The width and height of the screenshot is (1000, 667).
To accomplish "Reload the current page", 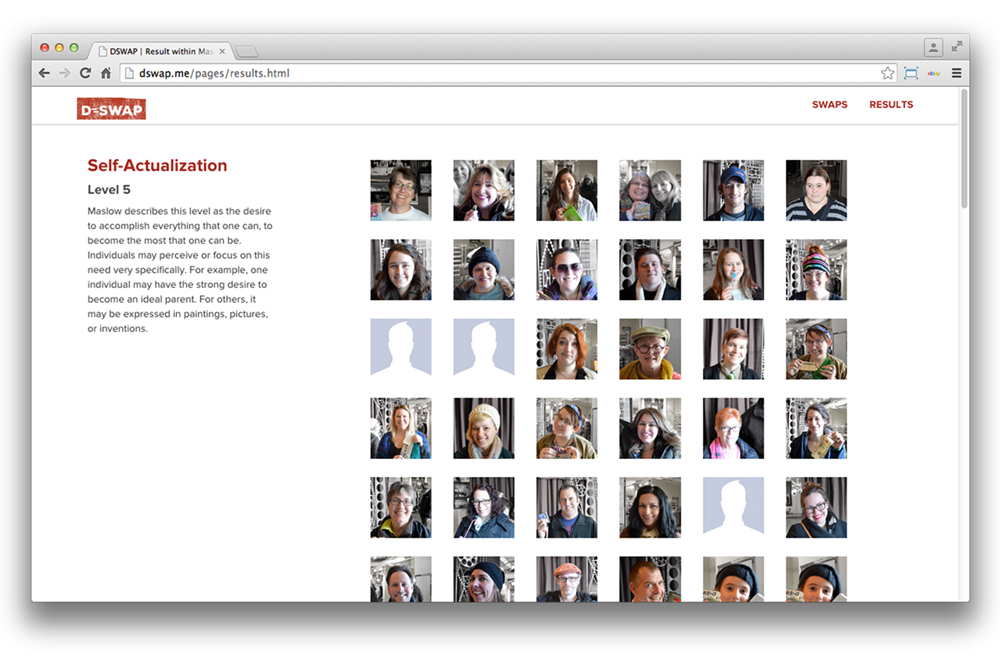I will 85,73.
